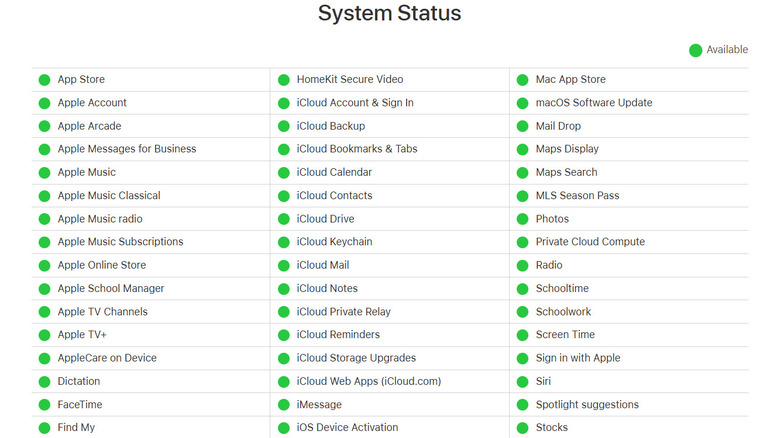The width and height of the screenshot is (780, 438).
Task: Select the Find My service name
Action: tap(76, 428)
